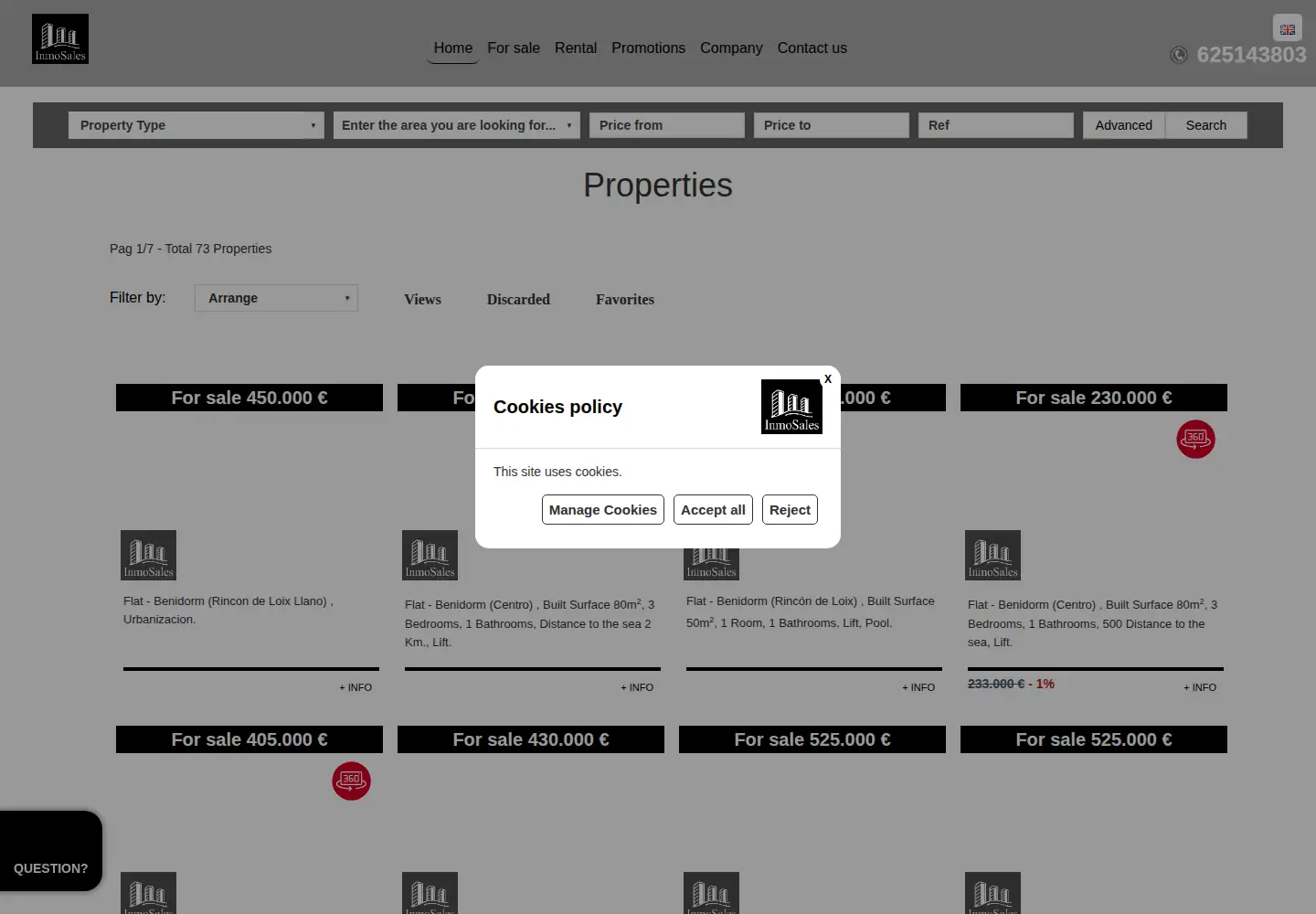Click the Price to field

click(x=832, y=125)
